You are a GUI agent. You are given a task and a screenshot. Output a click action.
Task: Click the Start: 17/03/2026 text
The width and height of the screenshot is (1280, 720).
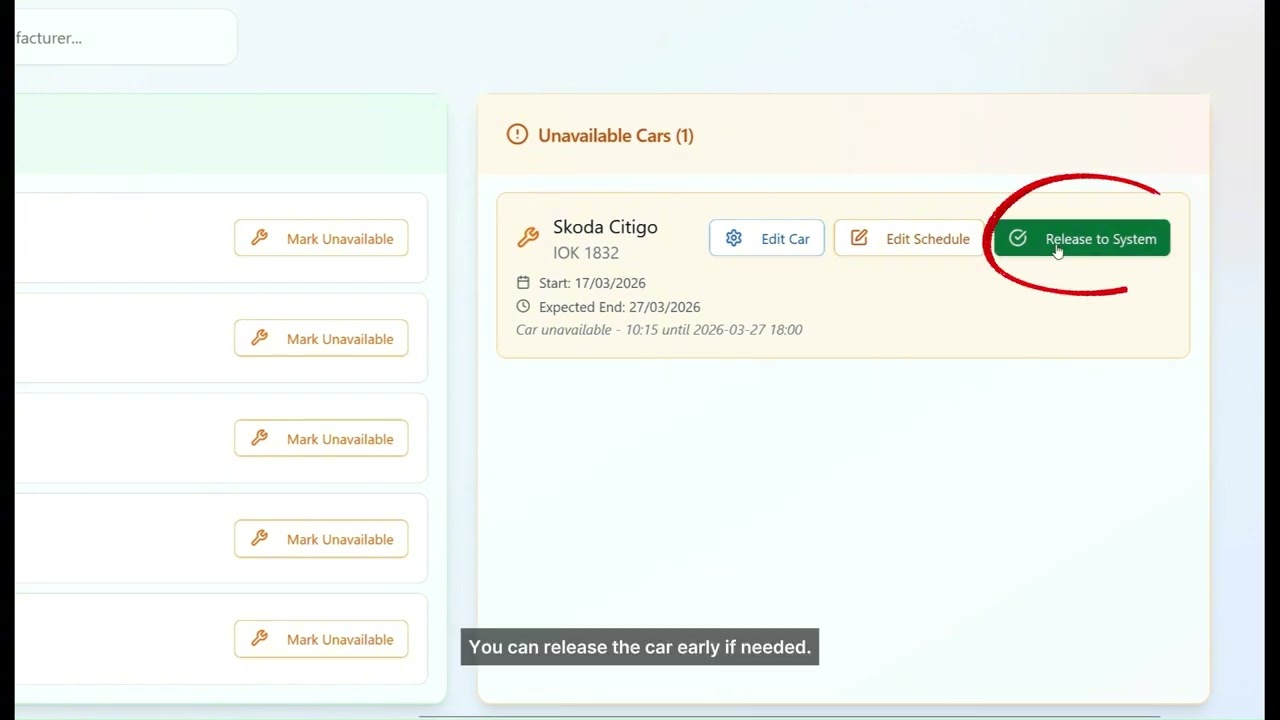[x=592, y=283]
